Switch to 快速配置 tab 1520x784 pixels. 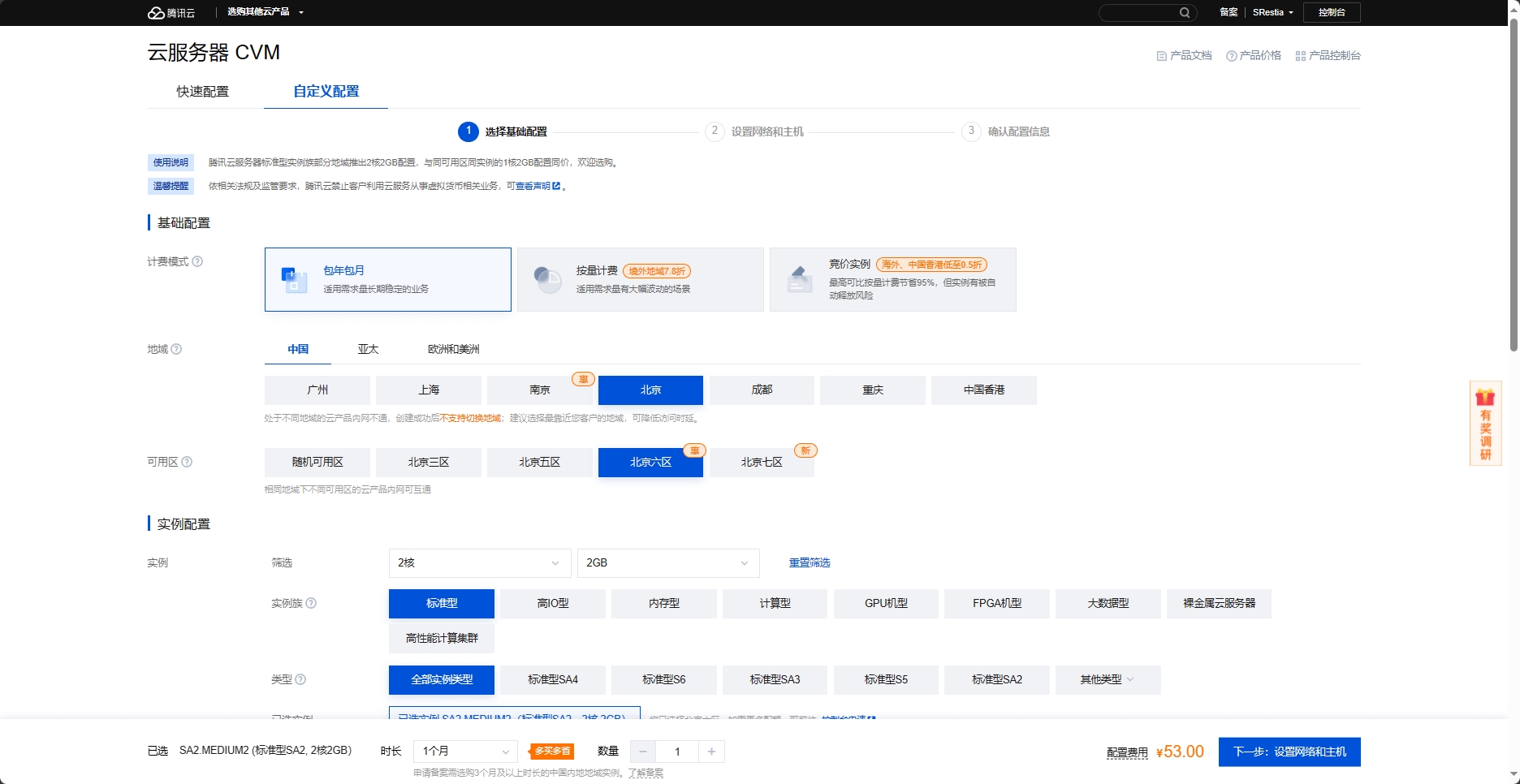pyautogui.click(x=203, y=92)
